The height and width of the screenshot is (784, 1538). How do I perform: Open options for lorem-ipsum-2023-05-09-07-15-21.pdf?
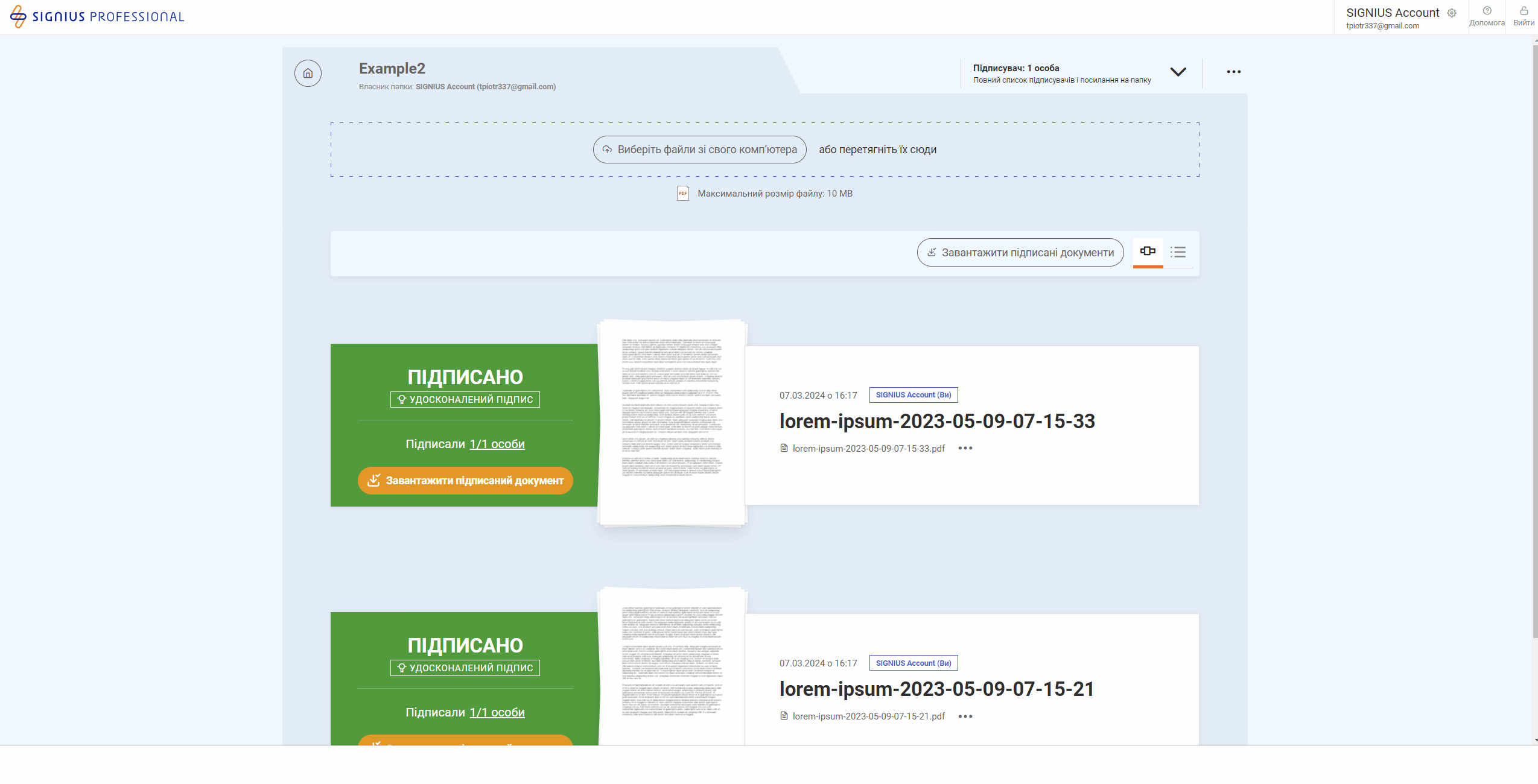965,716
